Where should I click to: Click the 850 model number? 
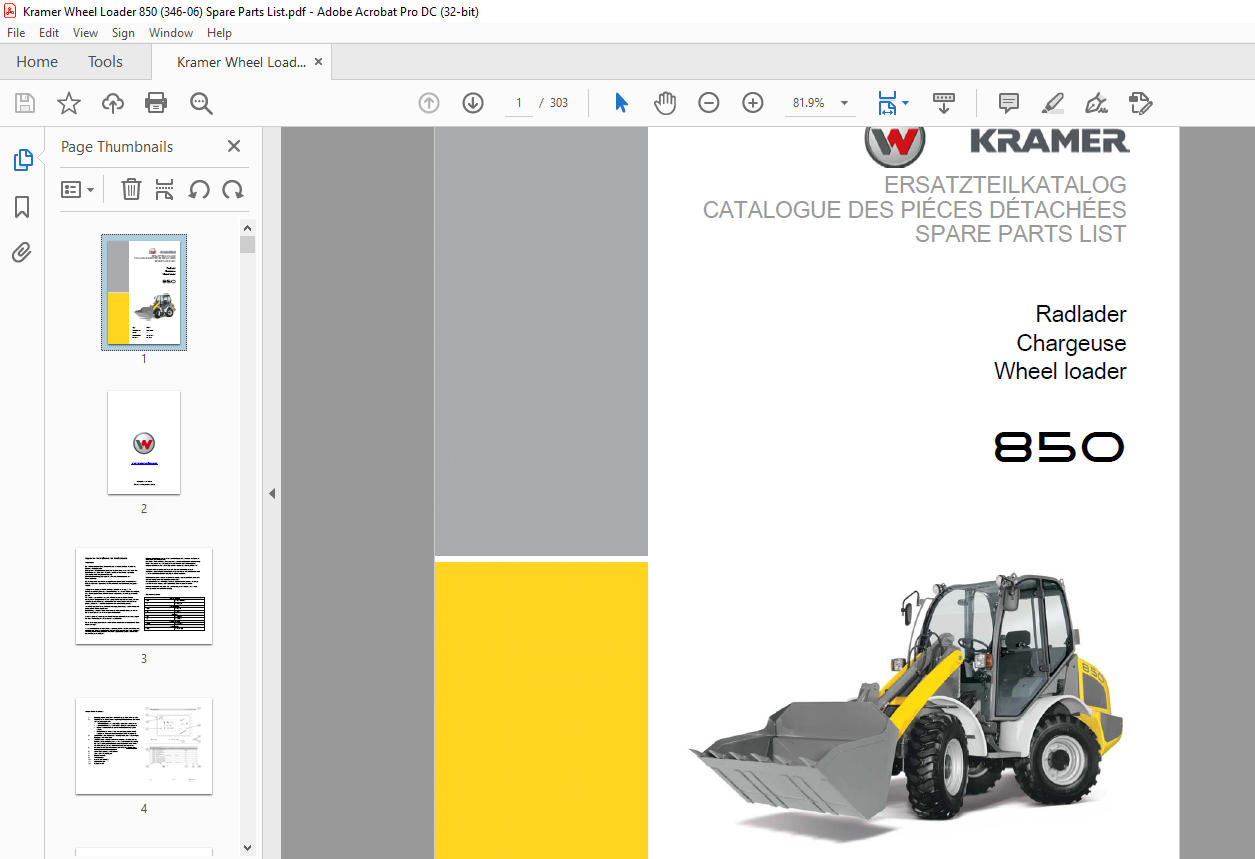click(1060, 447)
